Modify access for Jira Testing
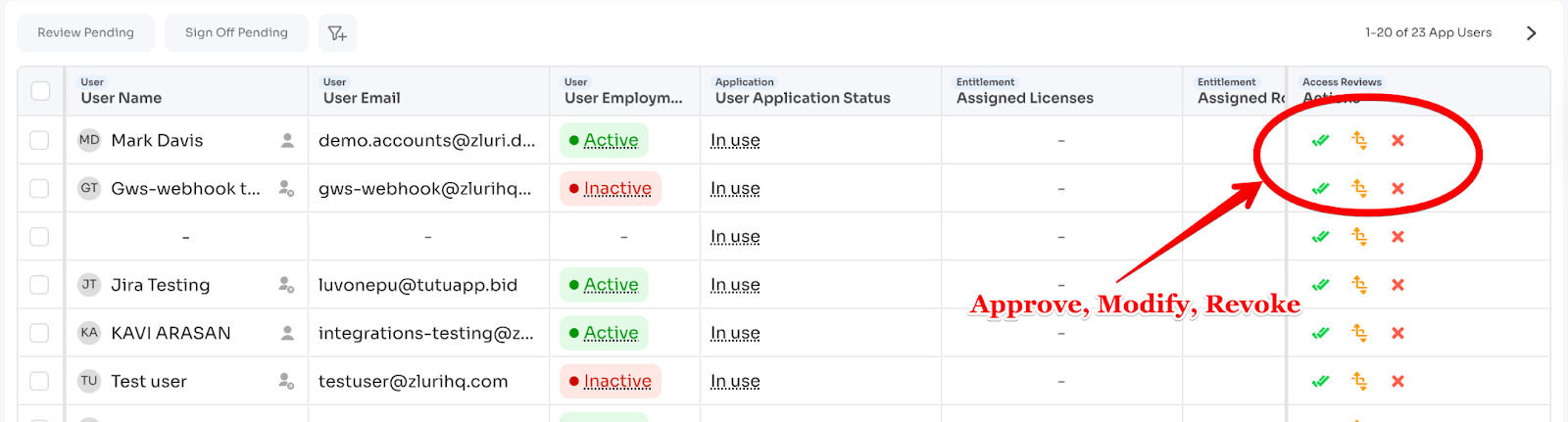Image resolution: width=1568 pixels, height=422 pixels. [1359, 285]
